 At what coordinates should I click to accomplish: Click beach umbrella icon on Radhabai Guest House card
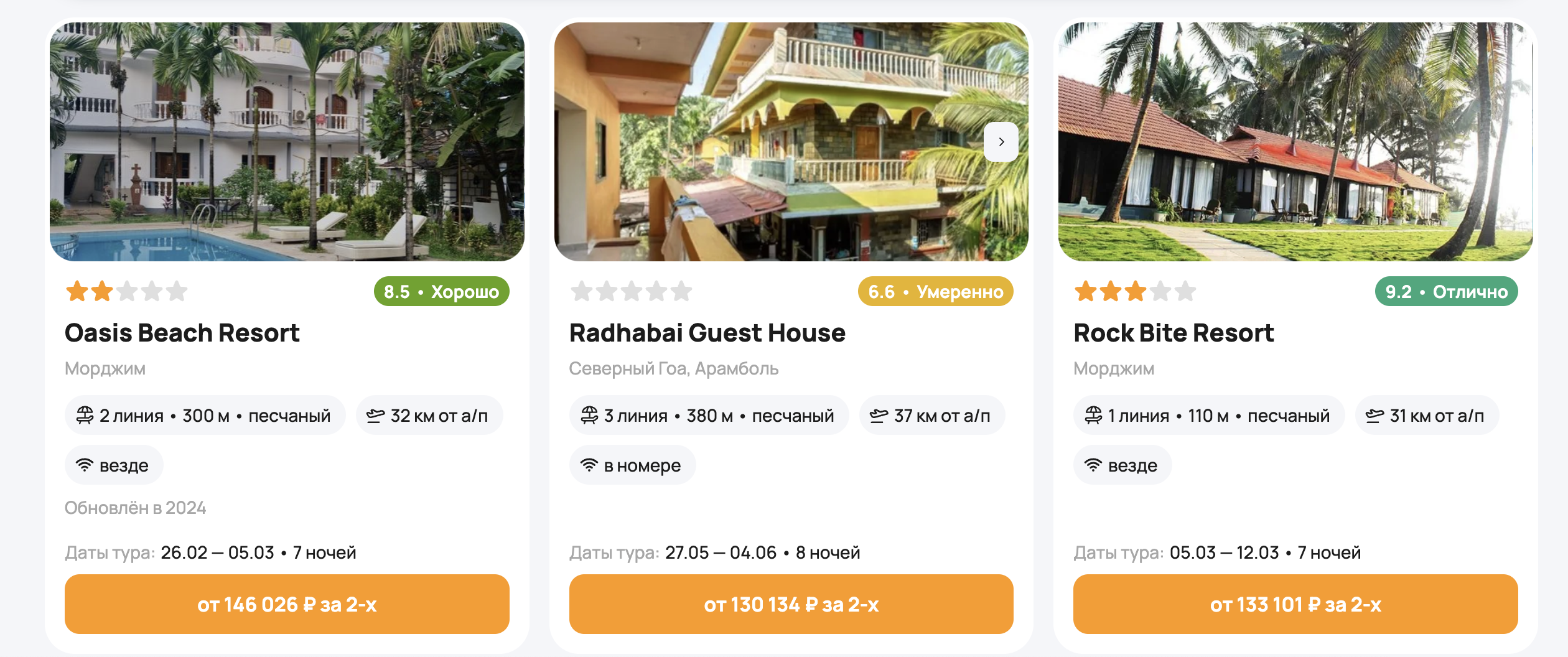coord(589,415)
